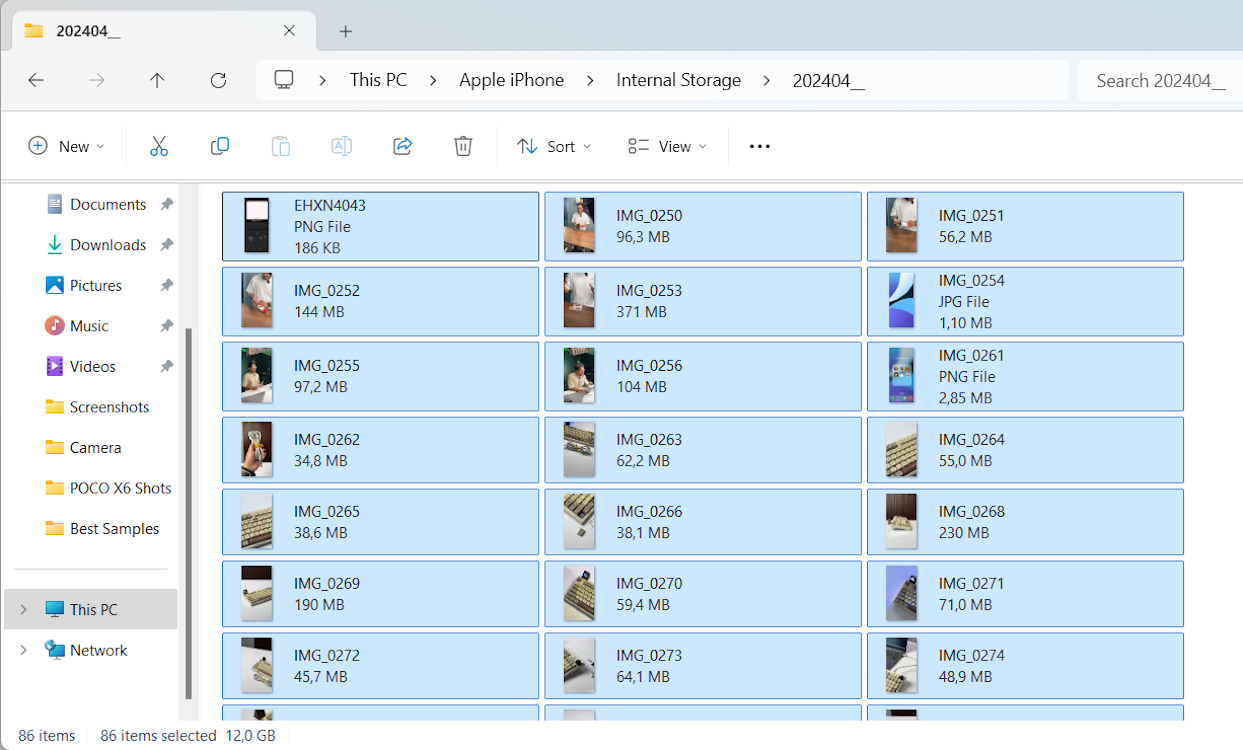Cut the selected files
This screenshot has height=750, width=1243.
pos(159,146)
